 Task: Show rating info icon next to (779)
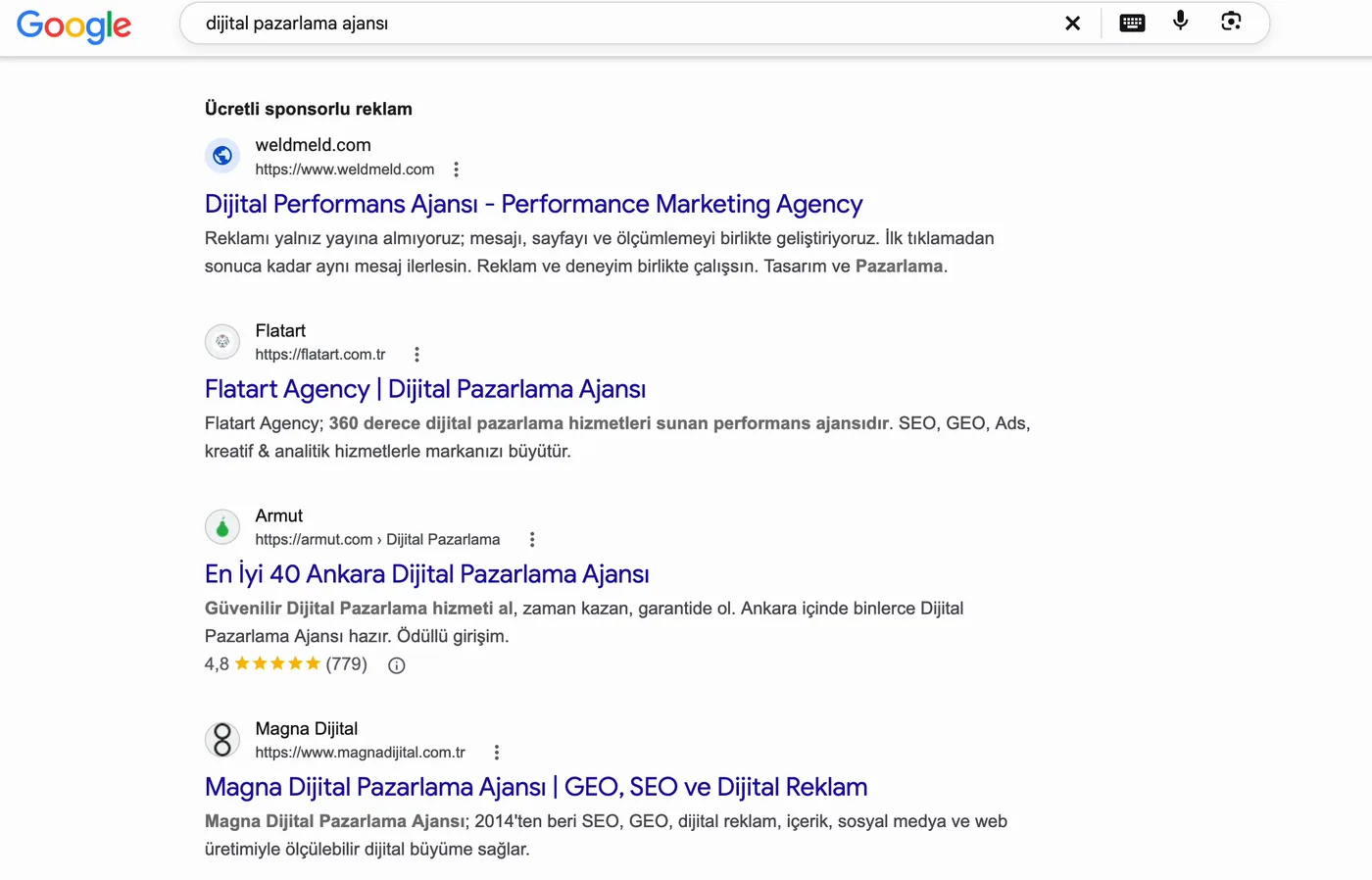coord(397,665)
